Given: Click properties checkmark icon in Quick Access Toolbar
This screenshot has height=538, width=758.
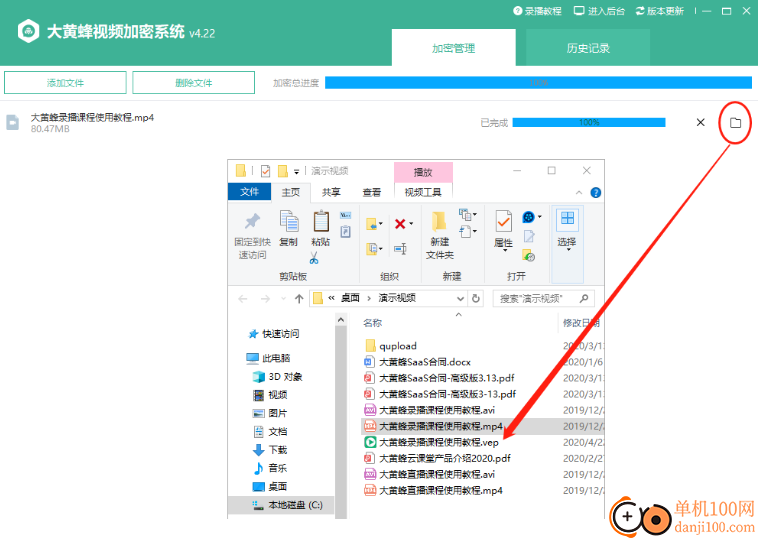Looking at the screenshot, I should (265, 171).
